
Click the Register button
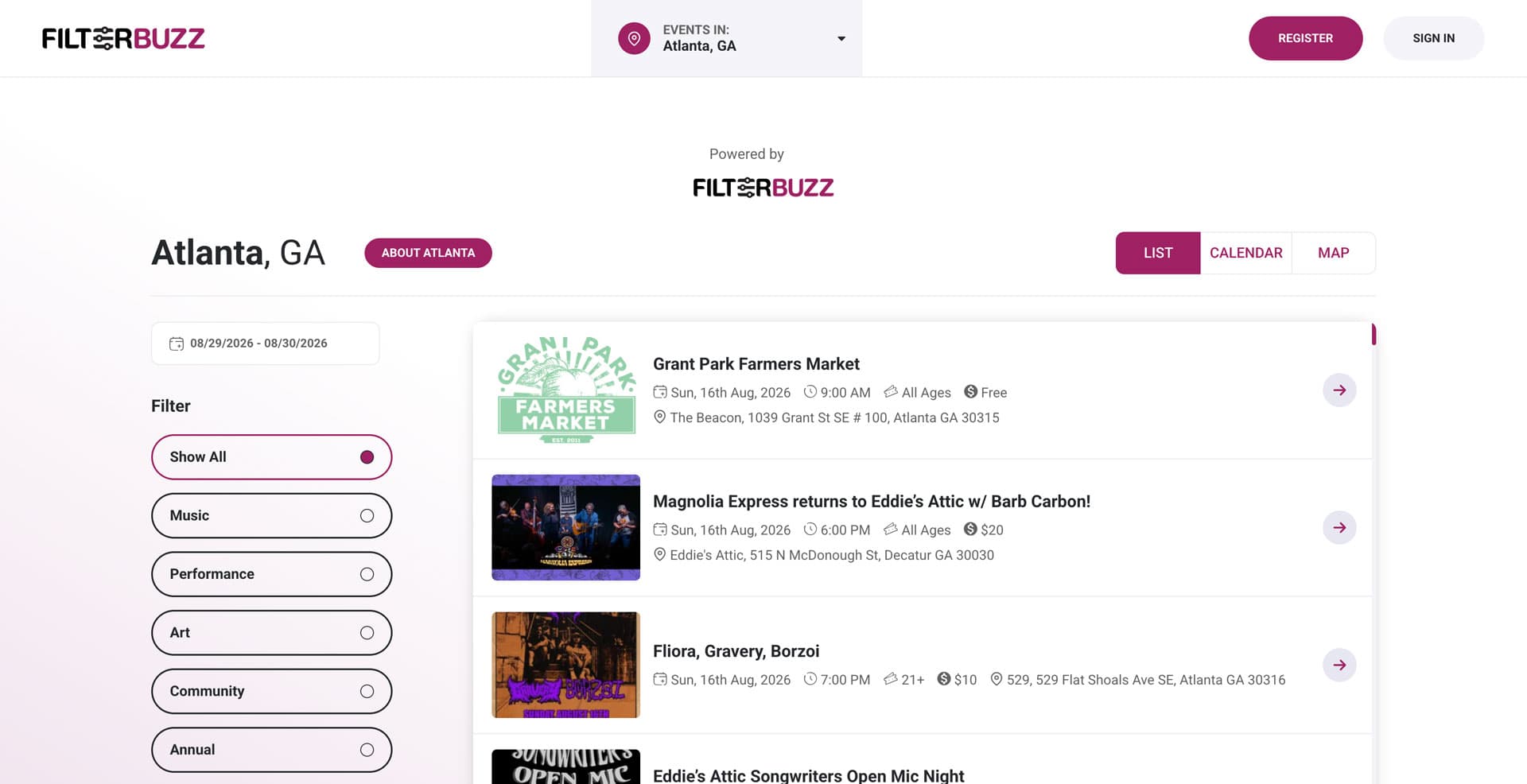[x=1305, y=38]
